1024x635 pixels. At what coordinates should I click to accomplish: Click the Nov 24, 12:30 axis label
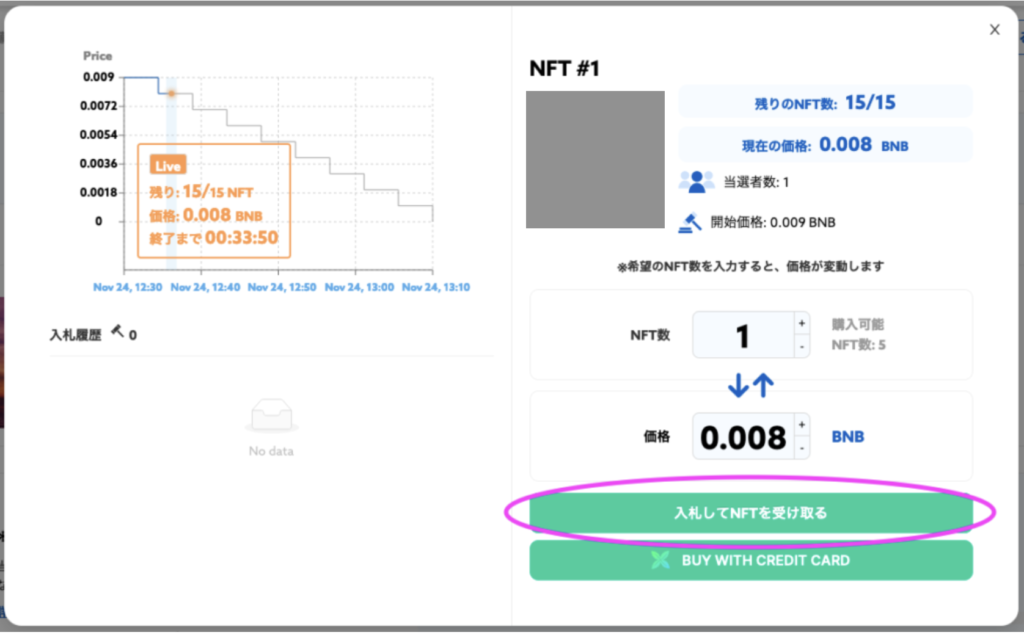click(x=127, y=287)
